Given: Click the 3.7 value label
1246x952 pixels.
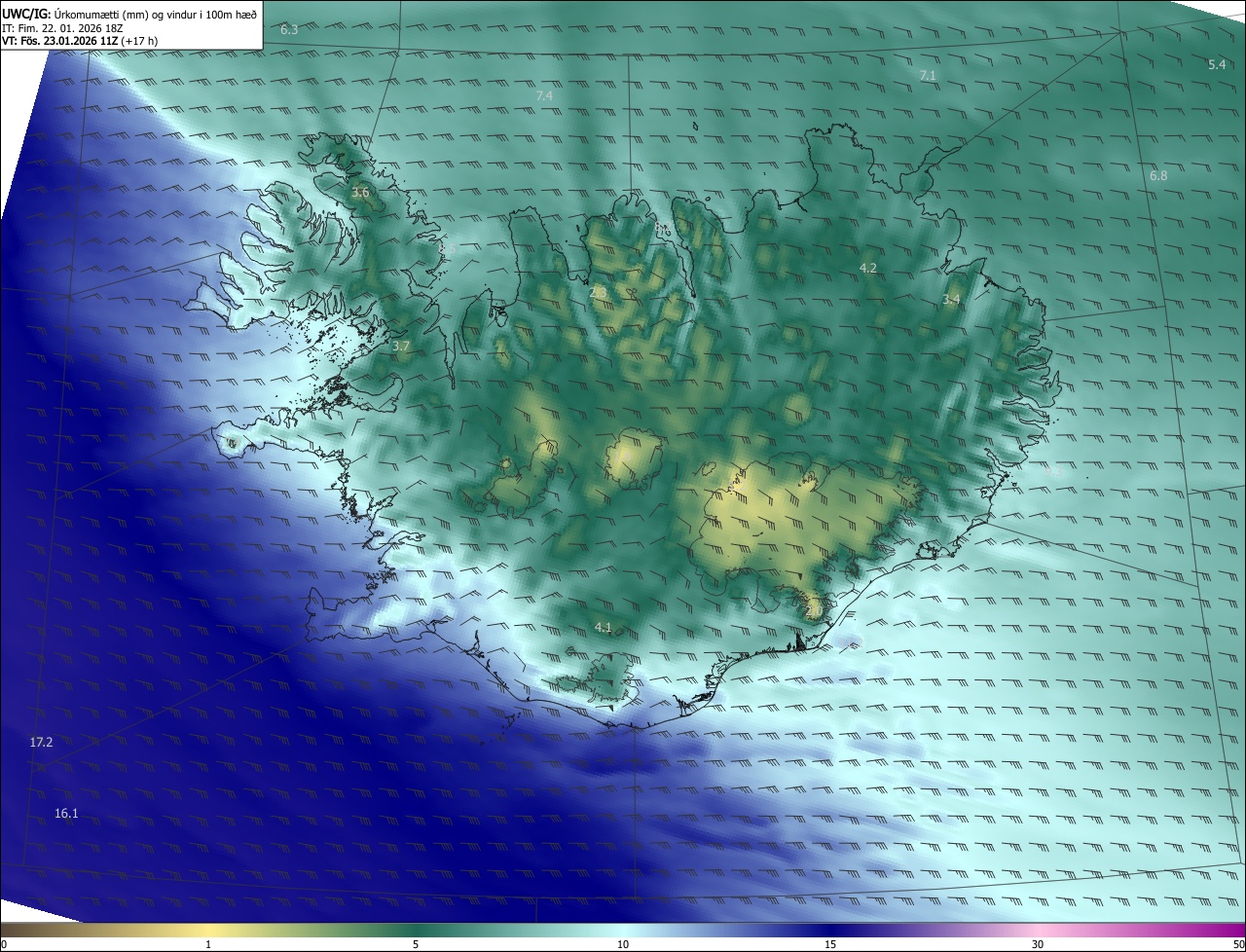Looking at the screenshot, I should (x=401, y=346).
